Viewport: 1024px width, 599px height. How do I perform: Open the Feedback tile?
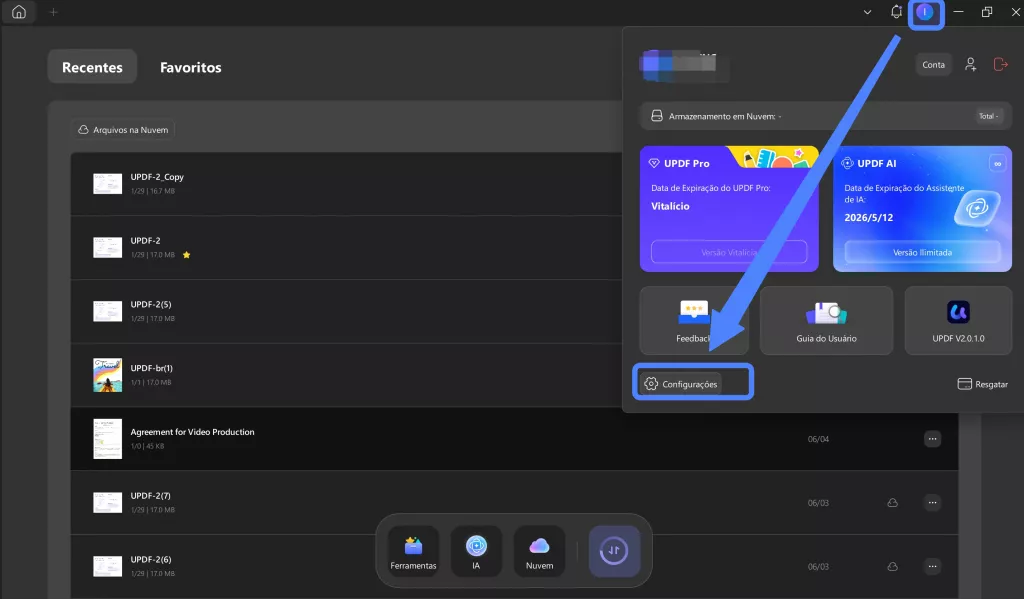click(x=694, y=320)
